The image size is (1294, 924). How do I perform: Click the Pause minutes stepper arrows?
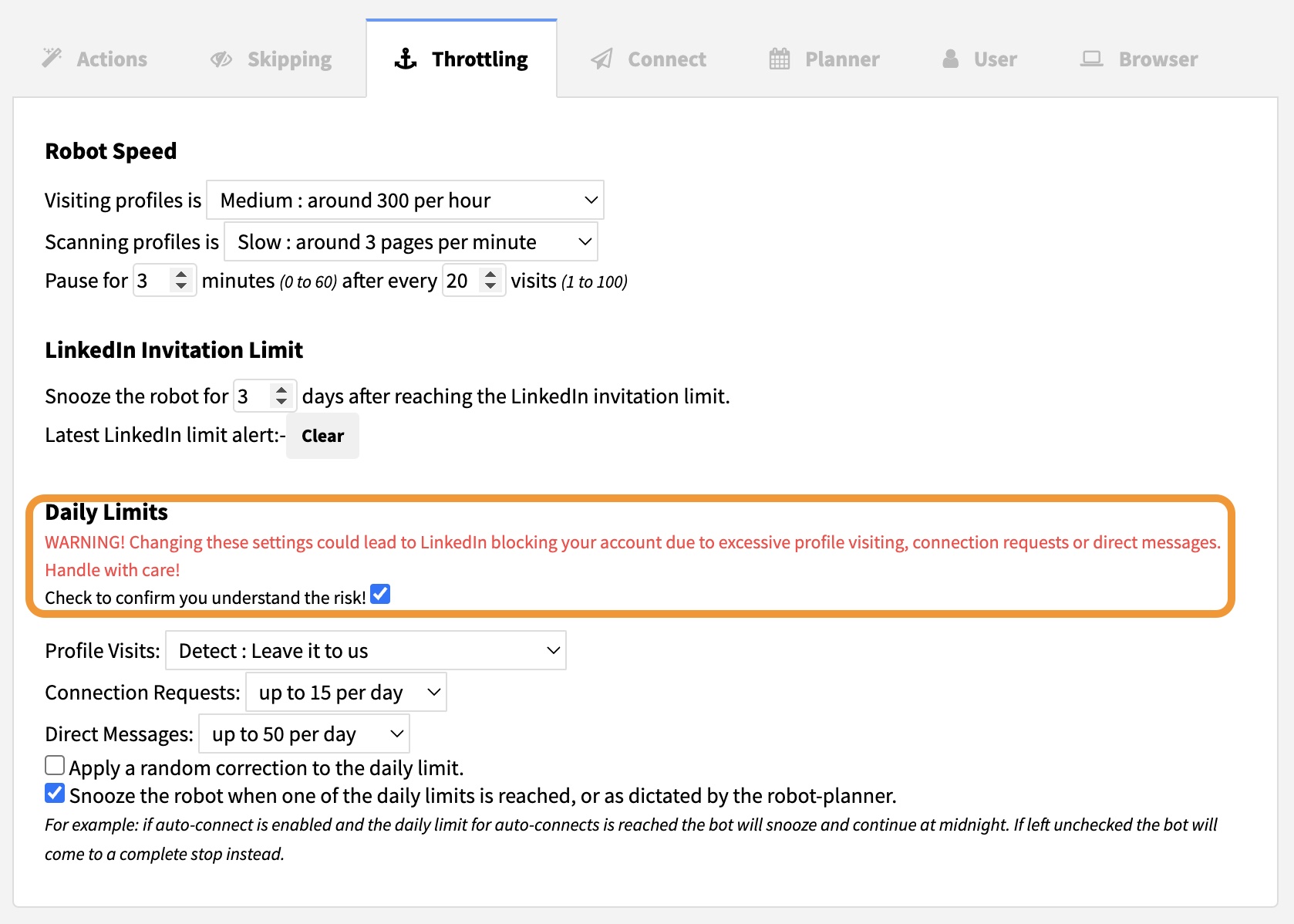point(181,280)
